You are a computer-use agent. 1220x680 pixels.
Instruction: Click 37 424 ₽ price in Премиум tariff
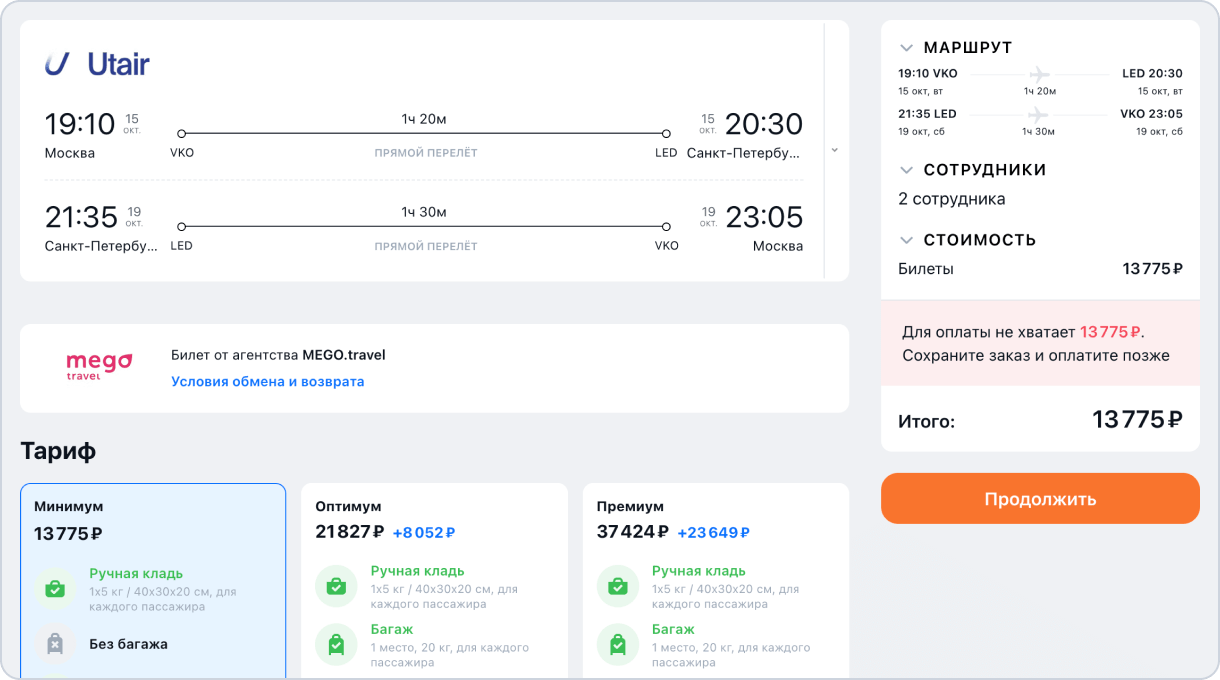pyautogui.click(x=632, y=532)
